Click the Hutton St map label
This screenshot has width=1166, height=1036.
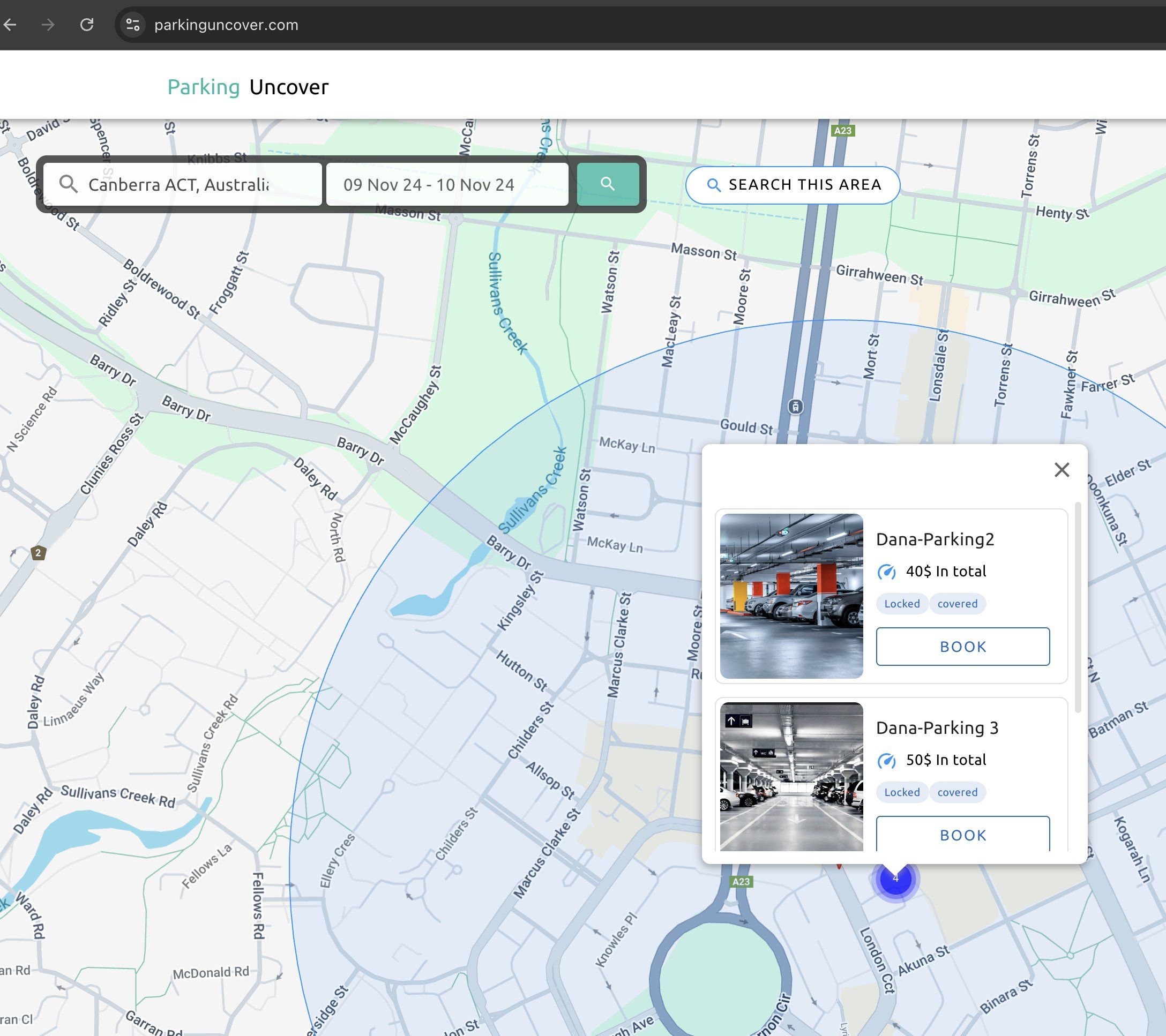coord(521,671)
